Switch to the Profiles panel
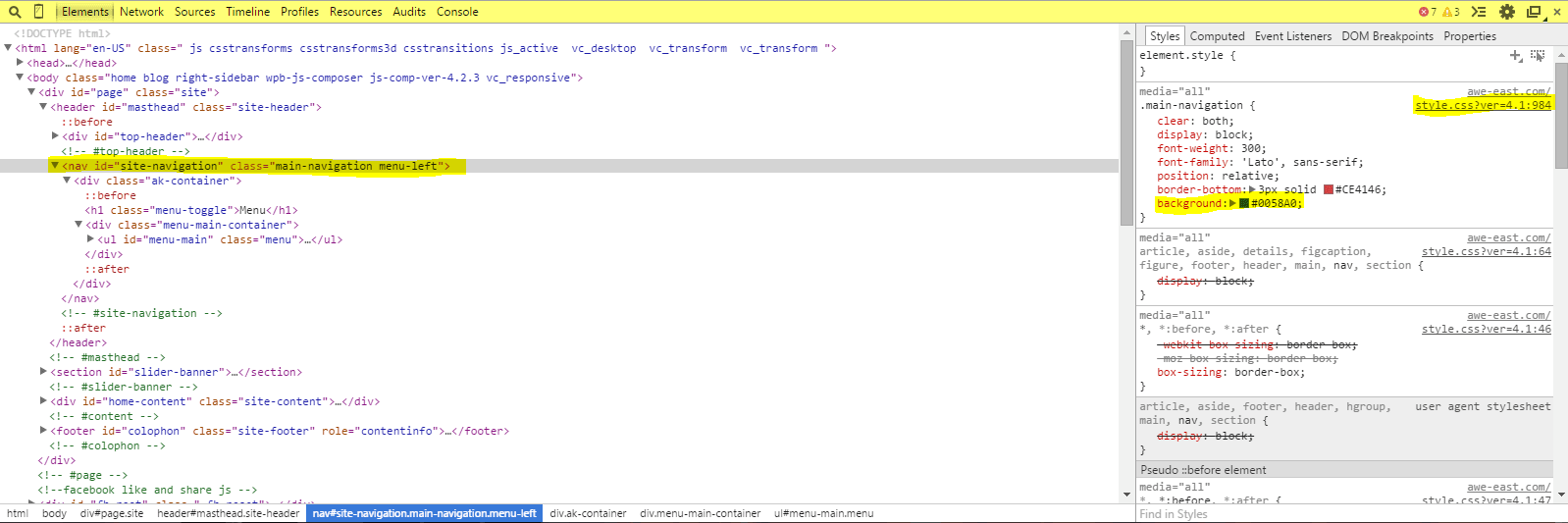This screenshot has width=1568, height=523. coord(299,12)
